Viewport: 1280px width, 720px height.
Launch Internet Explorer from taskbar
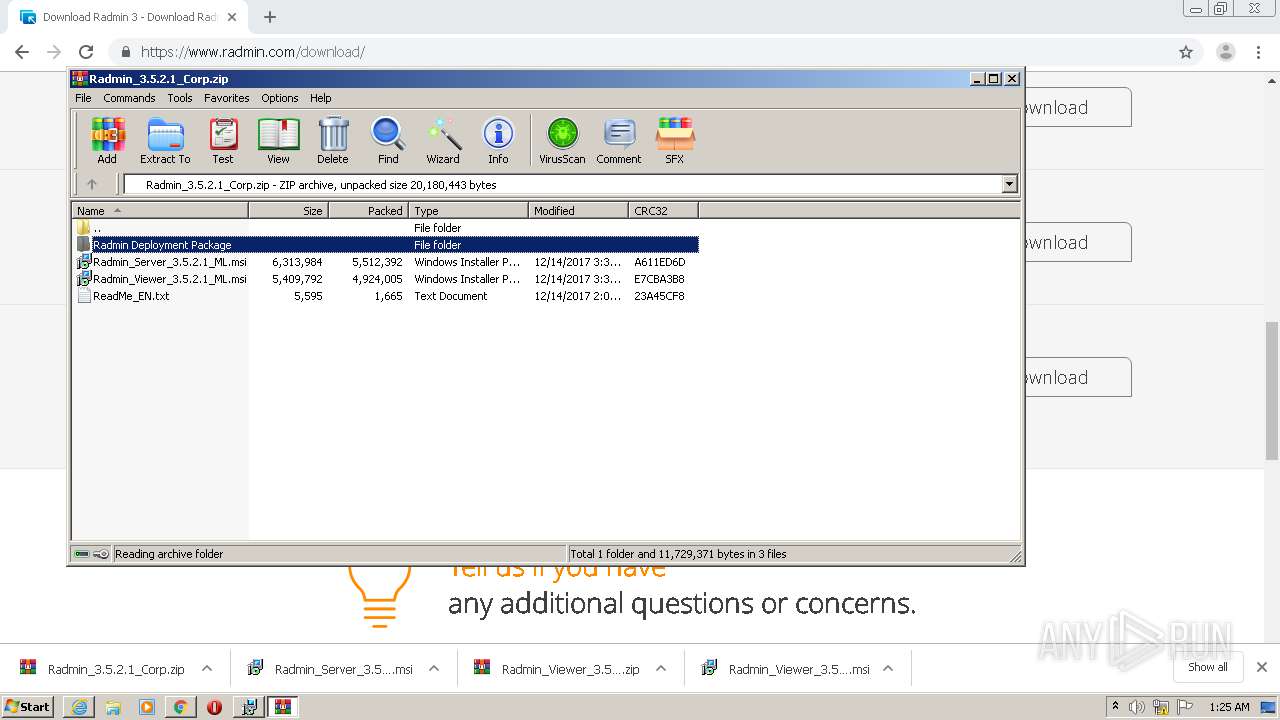pos(79,707)
